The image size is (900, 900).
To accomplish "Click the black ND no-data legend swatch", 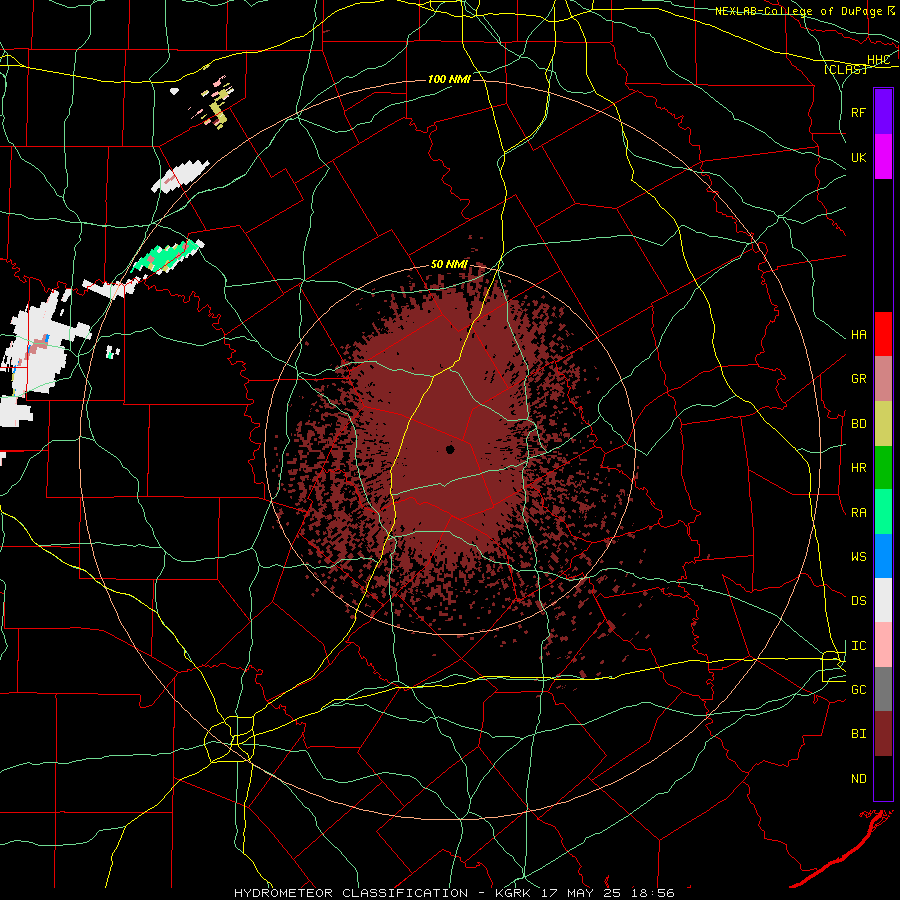I will [x=883, y=778].
